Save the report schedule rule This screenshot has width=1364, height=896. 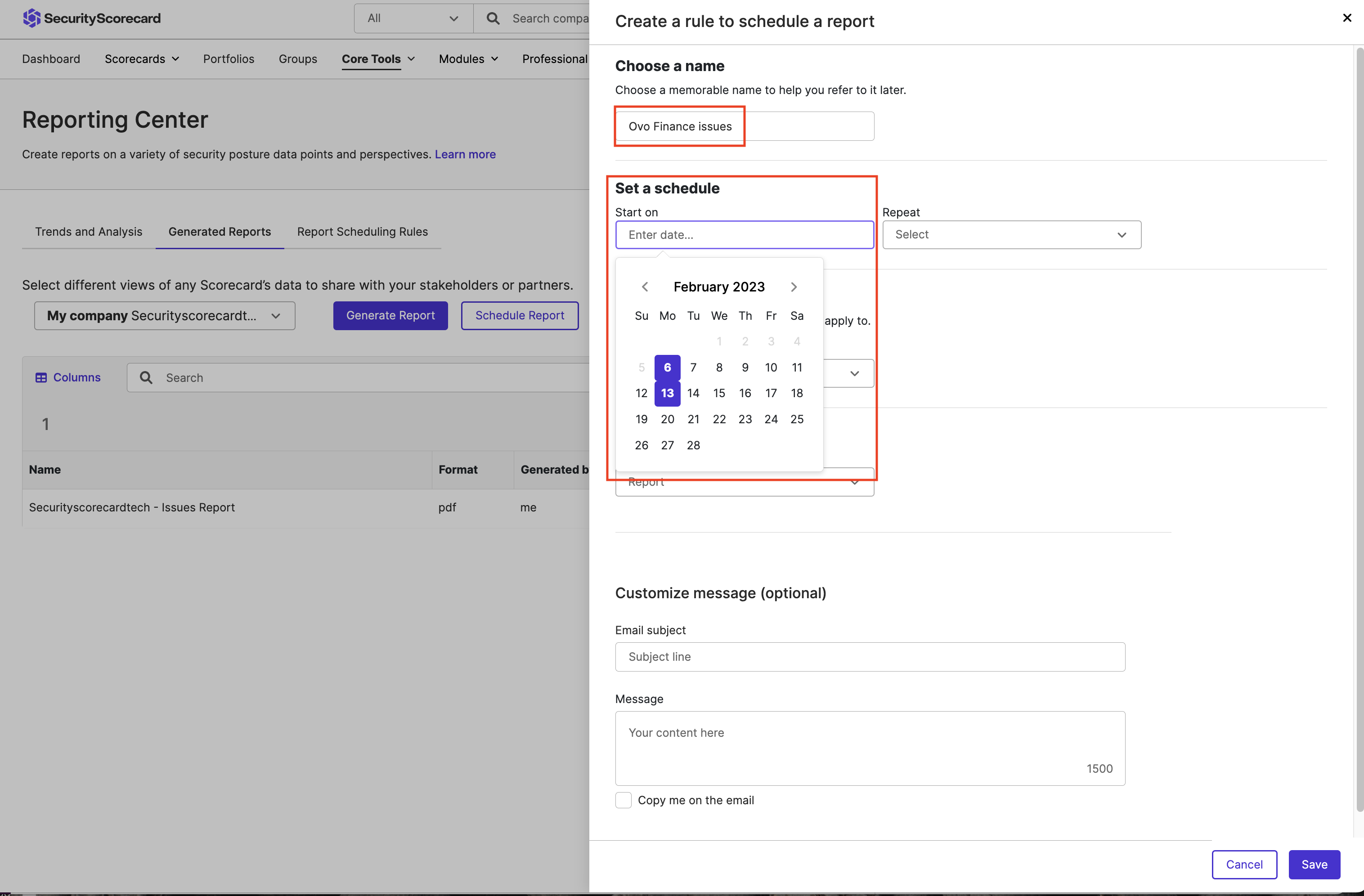point(1314,865)
